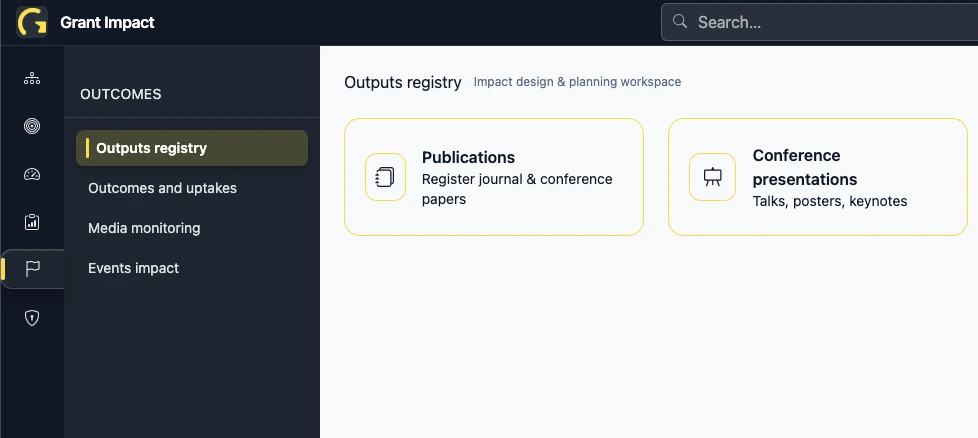The height and width of the screenshot is (438, 978).
Task: Open the Publications card title
Action: pyautogui.click(x=468, y=157)
